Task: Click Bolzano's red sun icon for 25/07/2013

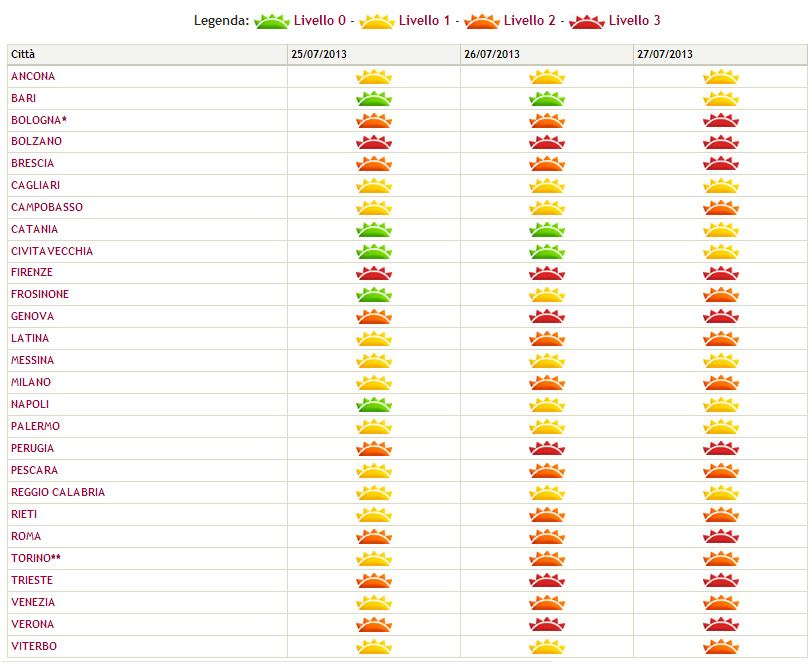Action: tap(374, 142)
